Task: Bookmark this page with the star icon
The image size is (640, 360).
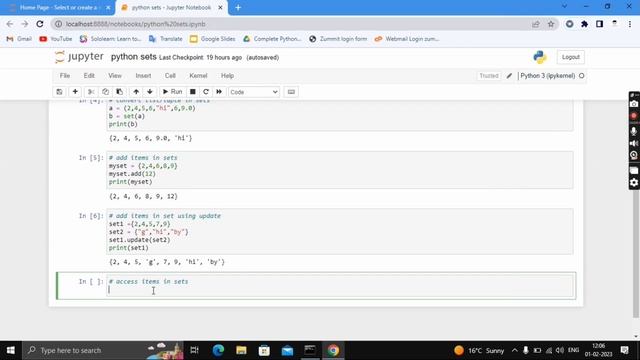Action: click(551, 24)
